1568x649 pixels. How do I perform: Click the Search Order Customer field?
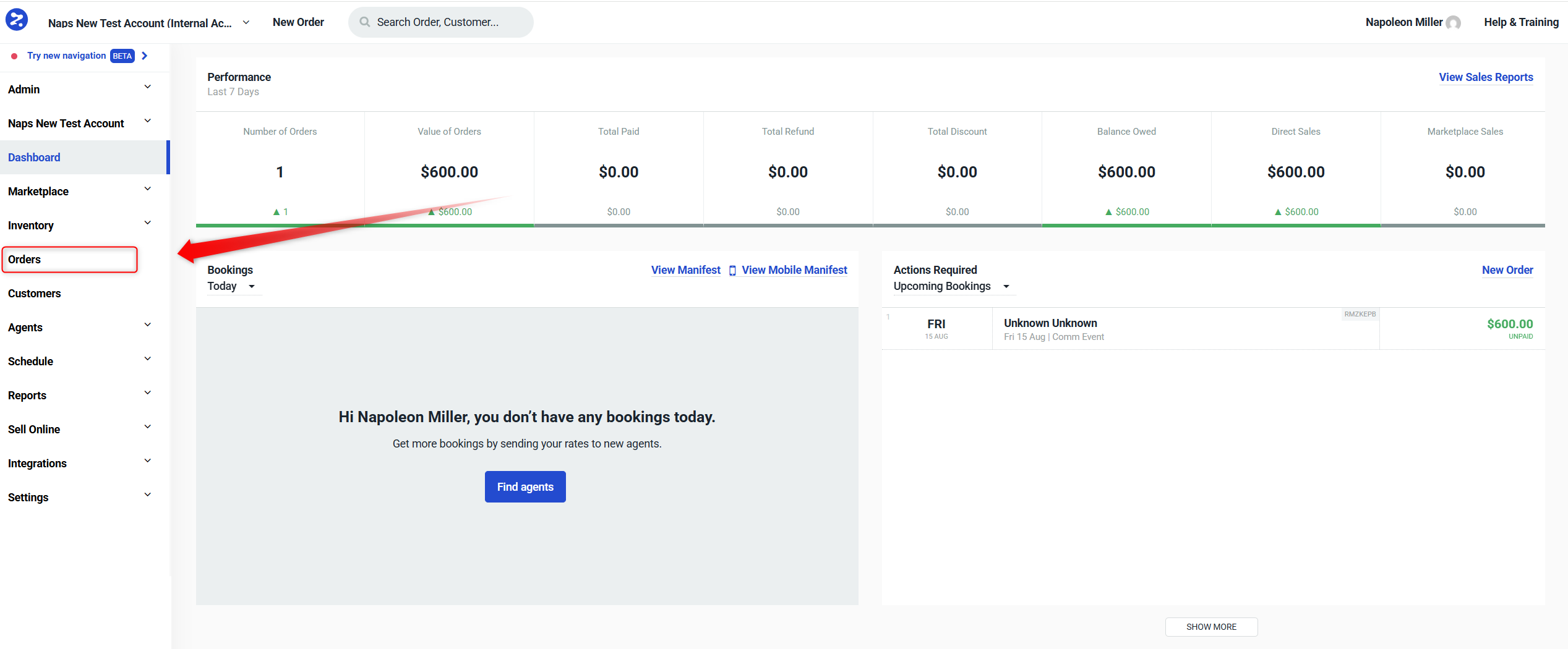point(440,22)
